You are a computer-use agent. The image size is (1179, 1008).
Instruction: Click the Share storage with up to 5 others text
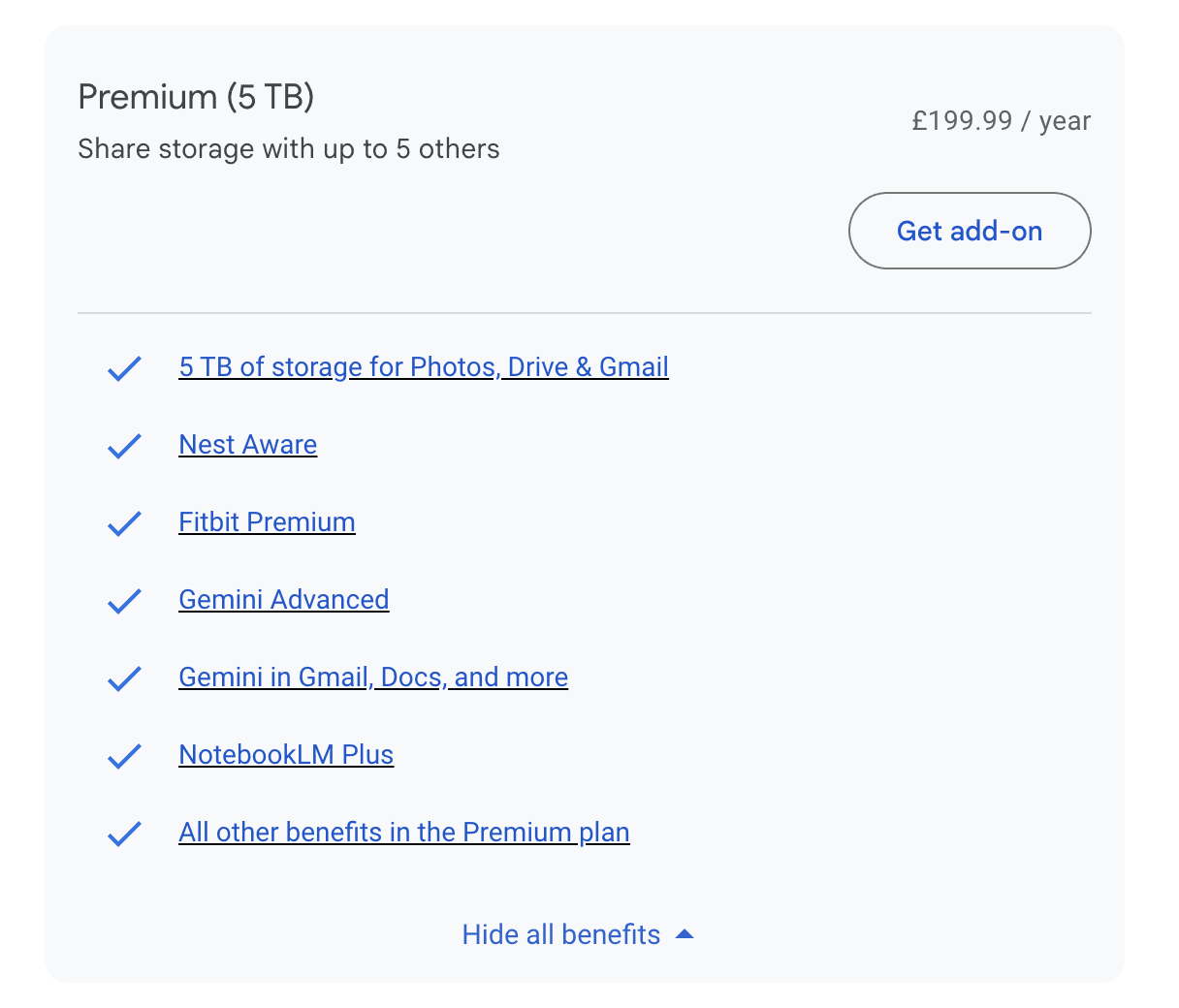288,149
